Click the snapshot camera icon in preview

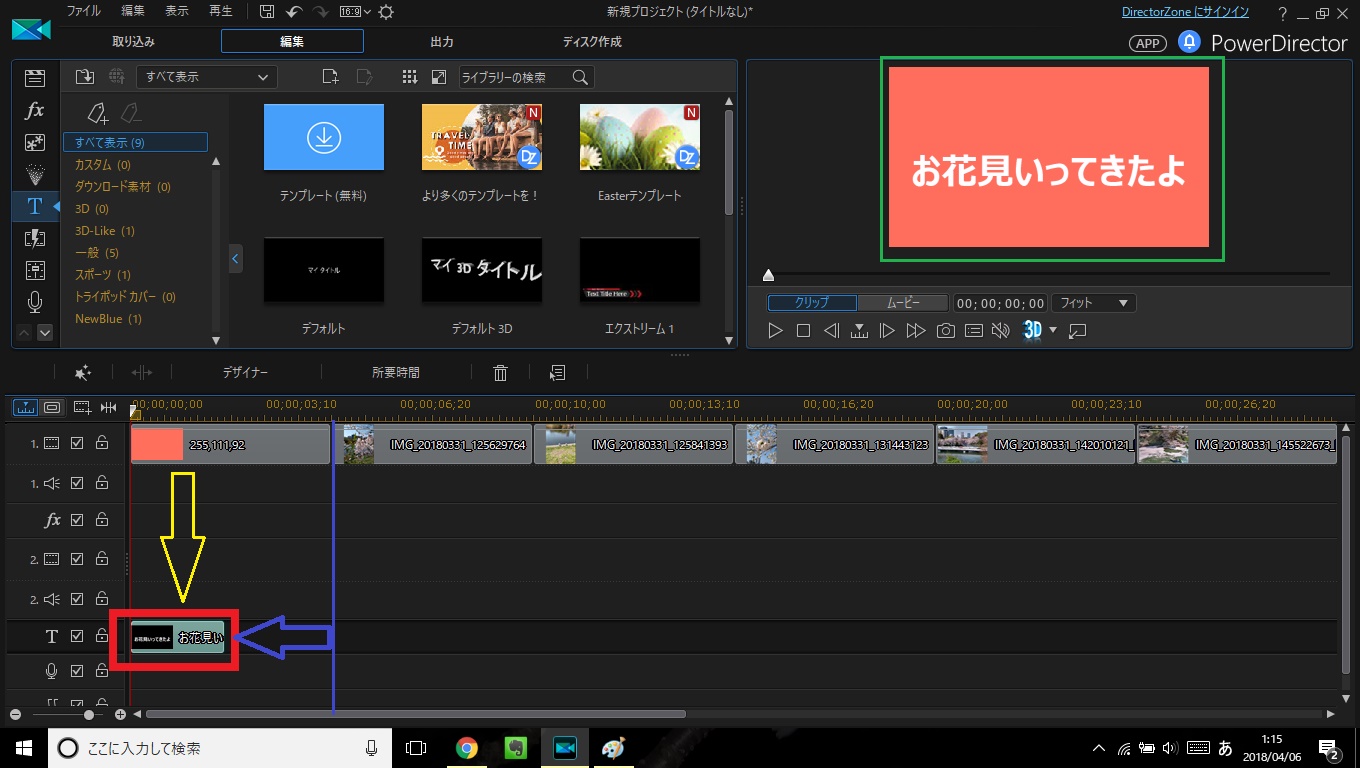pos(945,331)
